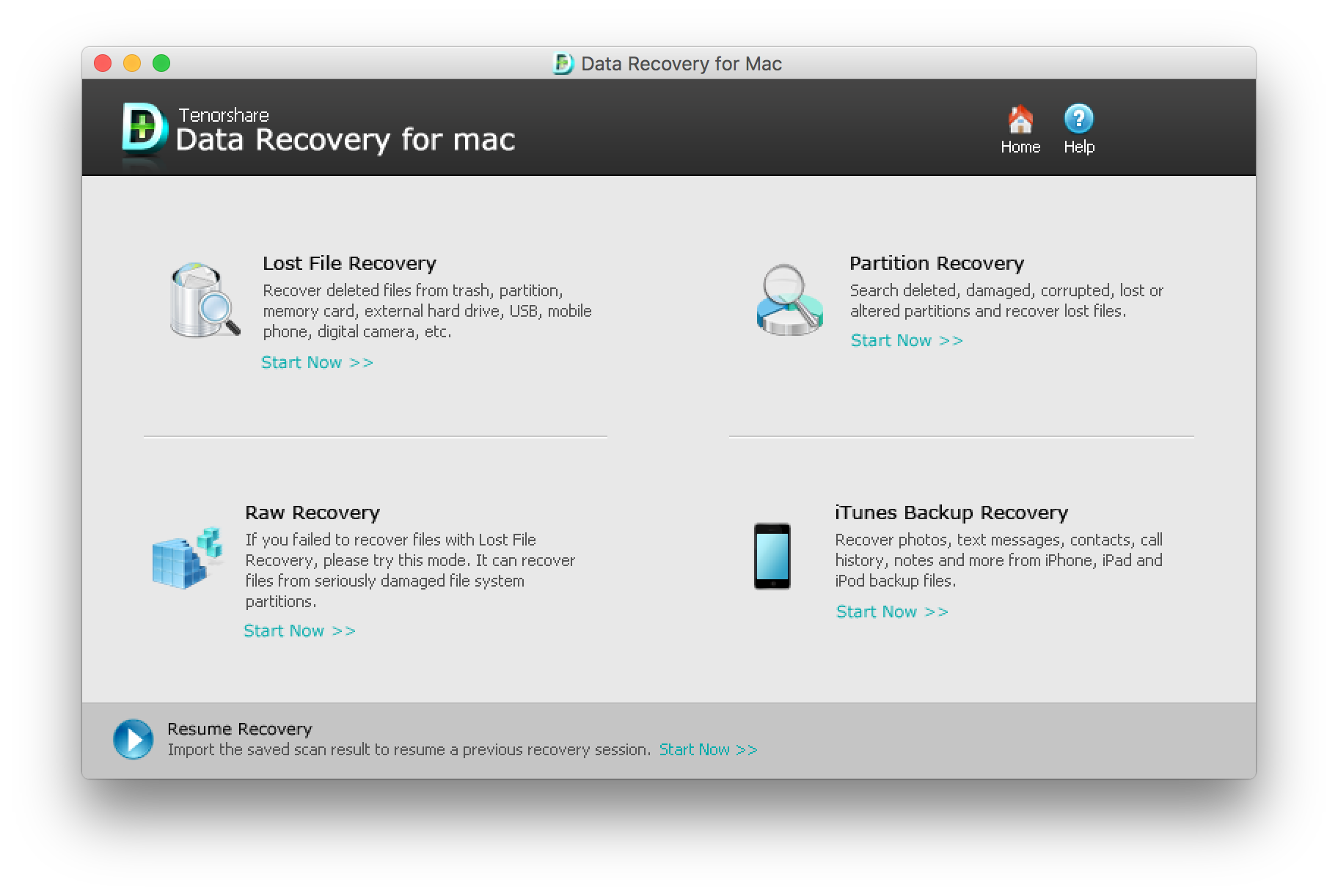The image size is (1338, 896).
Task: Click Resume Recovery Start Now link
Action: click(708, 749)
